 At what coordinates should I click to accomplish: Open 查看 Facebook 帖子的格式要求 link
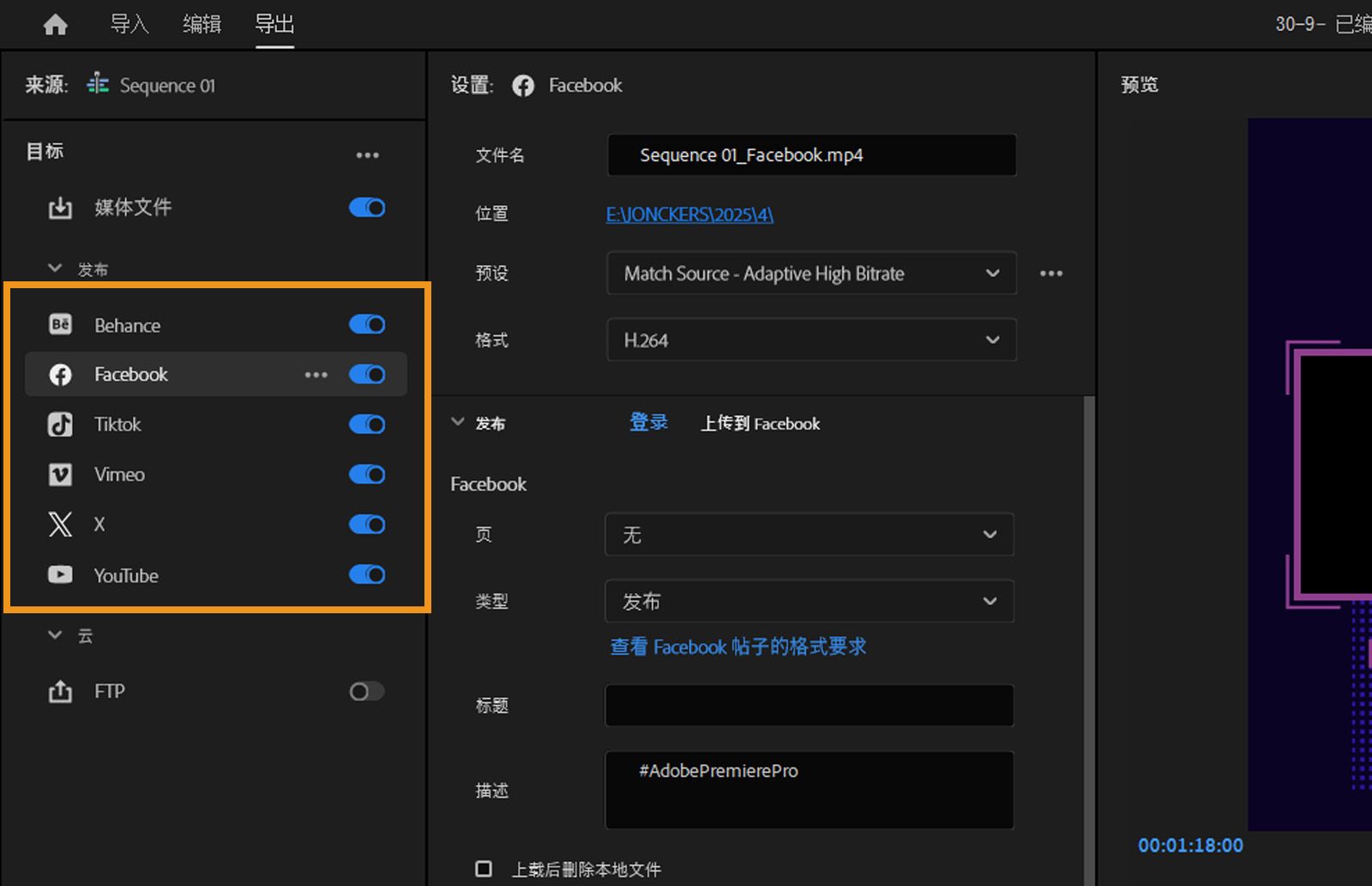pyautogui.click(x=738, y=647)
